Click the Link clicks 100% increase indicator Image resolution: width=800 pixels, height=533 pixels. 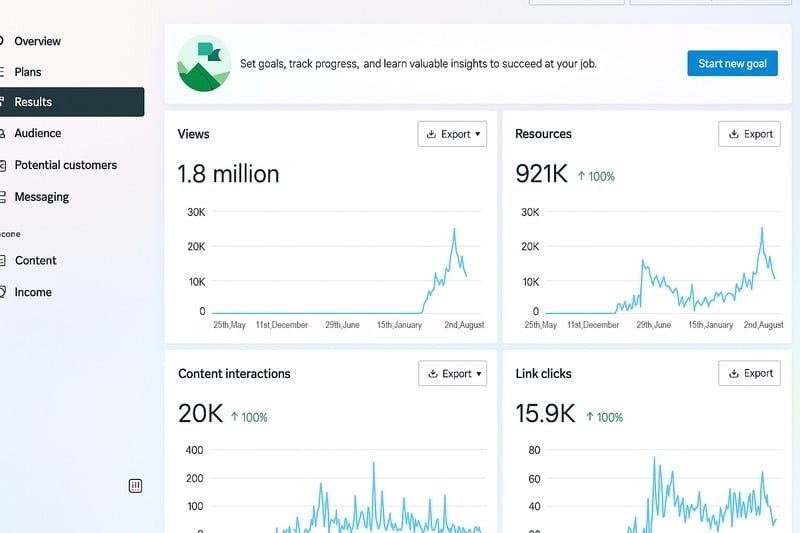[x=604, y=417]
